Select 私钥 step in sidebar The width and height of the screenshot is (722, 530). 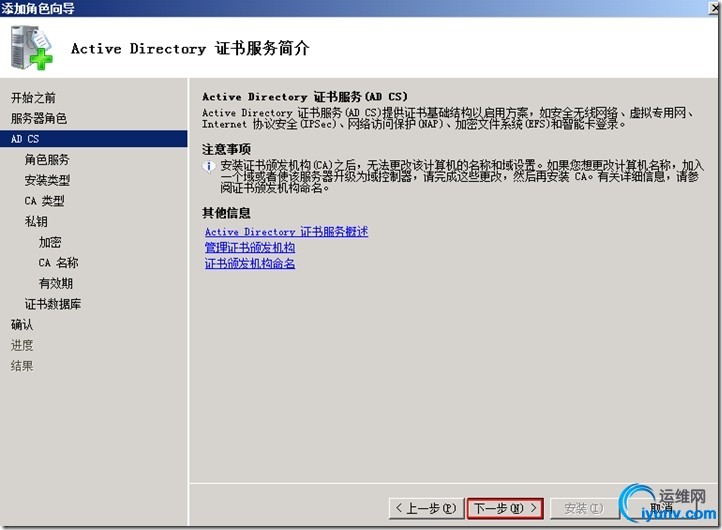(x=36, y=221)
